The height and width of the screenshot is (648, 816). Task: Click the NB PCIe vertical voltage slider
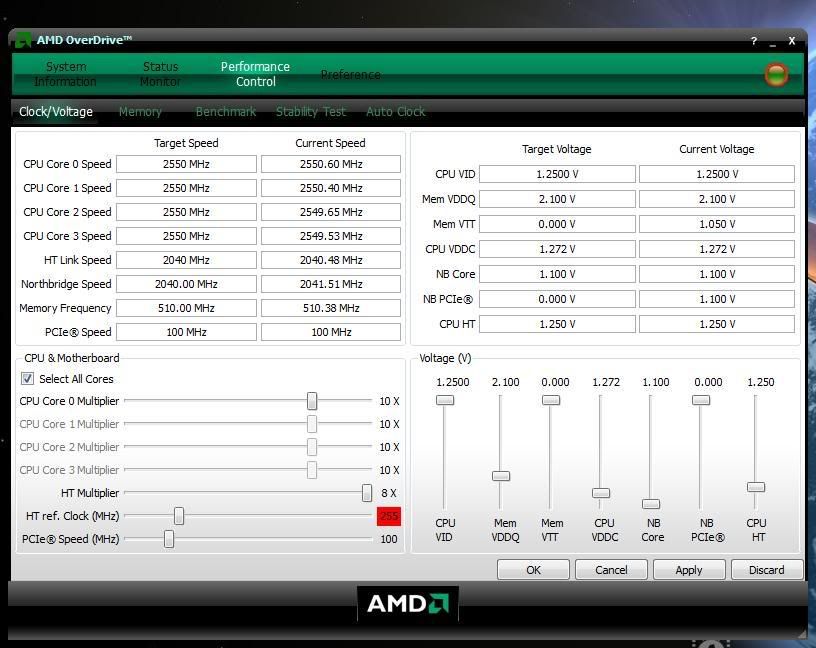(701, 400)
